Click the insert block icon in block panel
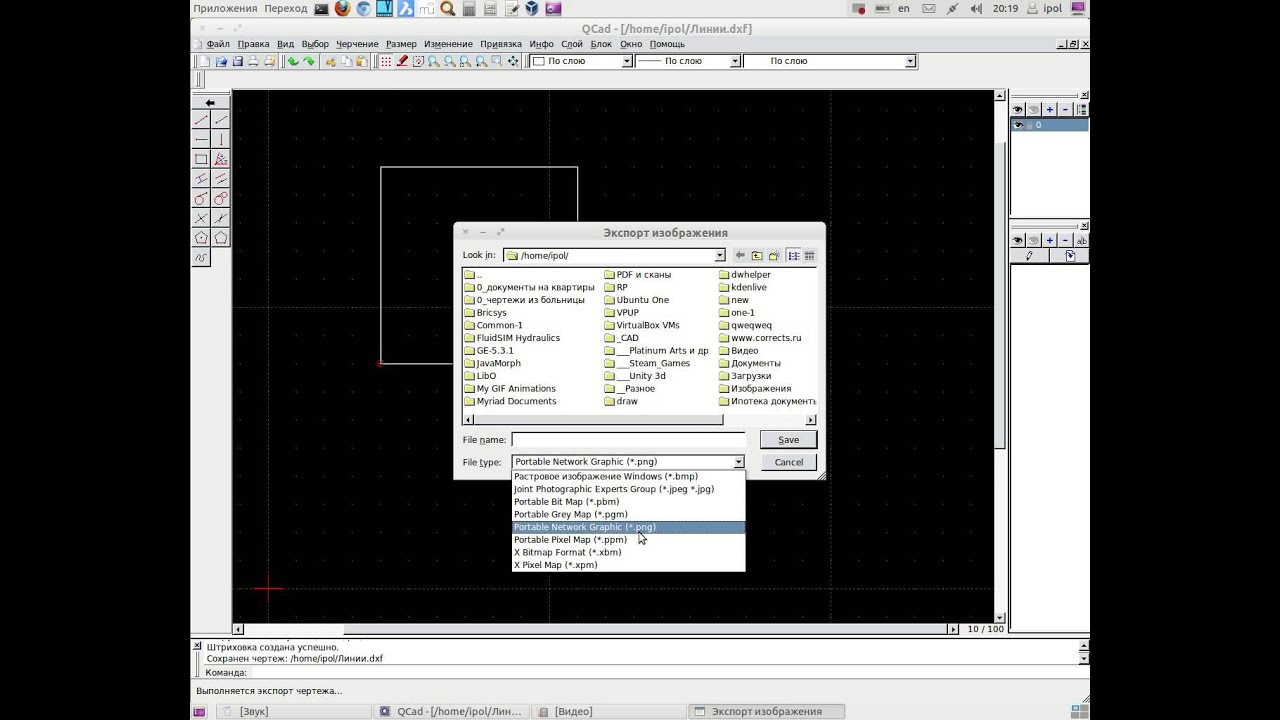Image resolution: width=1280 pixels, height=720 pixels. click(1070, 256)
